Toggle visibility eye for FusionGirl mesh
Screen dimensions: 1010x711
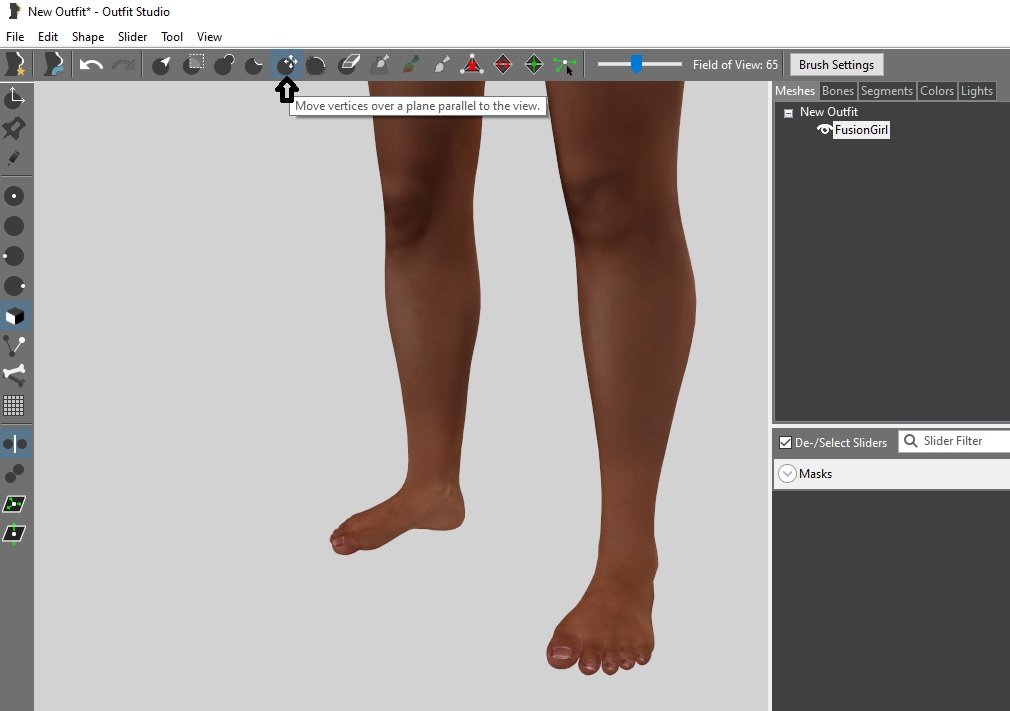click(x=824, y=130)
